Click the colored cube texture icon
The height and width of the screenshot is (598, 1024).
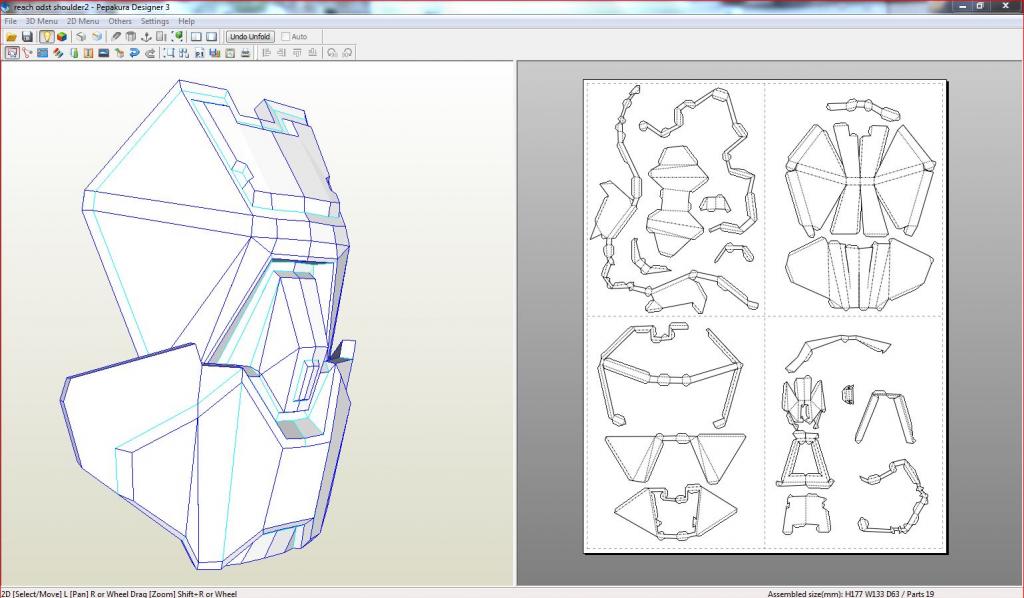(61, 37)
